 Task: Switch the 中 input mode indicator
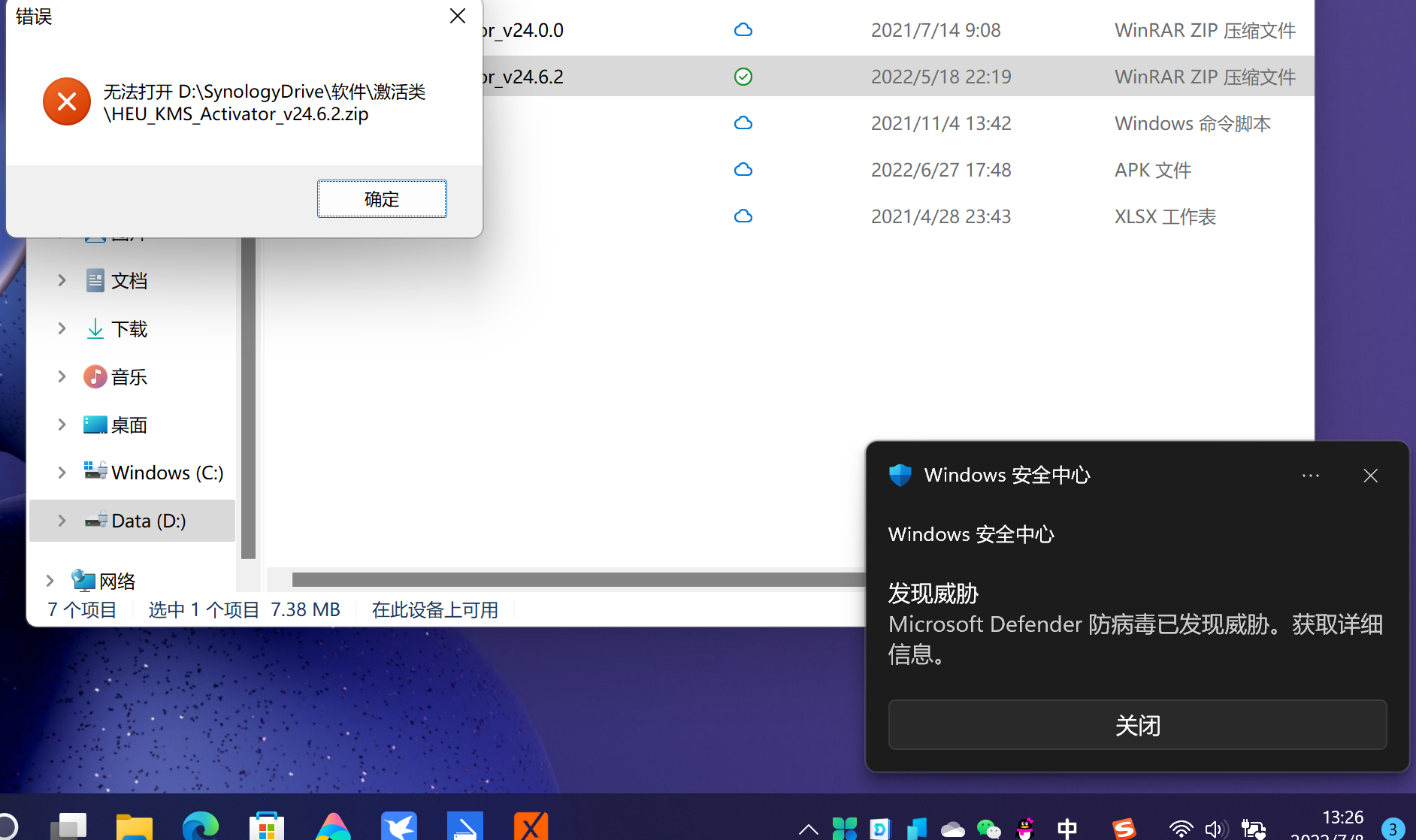point(1067,829)
